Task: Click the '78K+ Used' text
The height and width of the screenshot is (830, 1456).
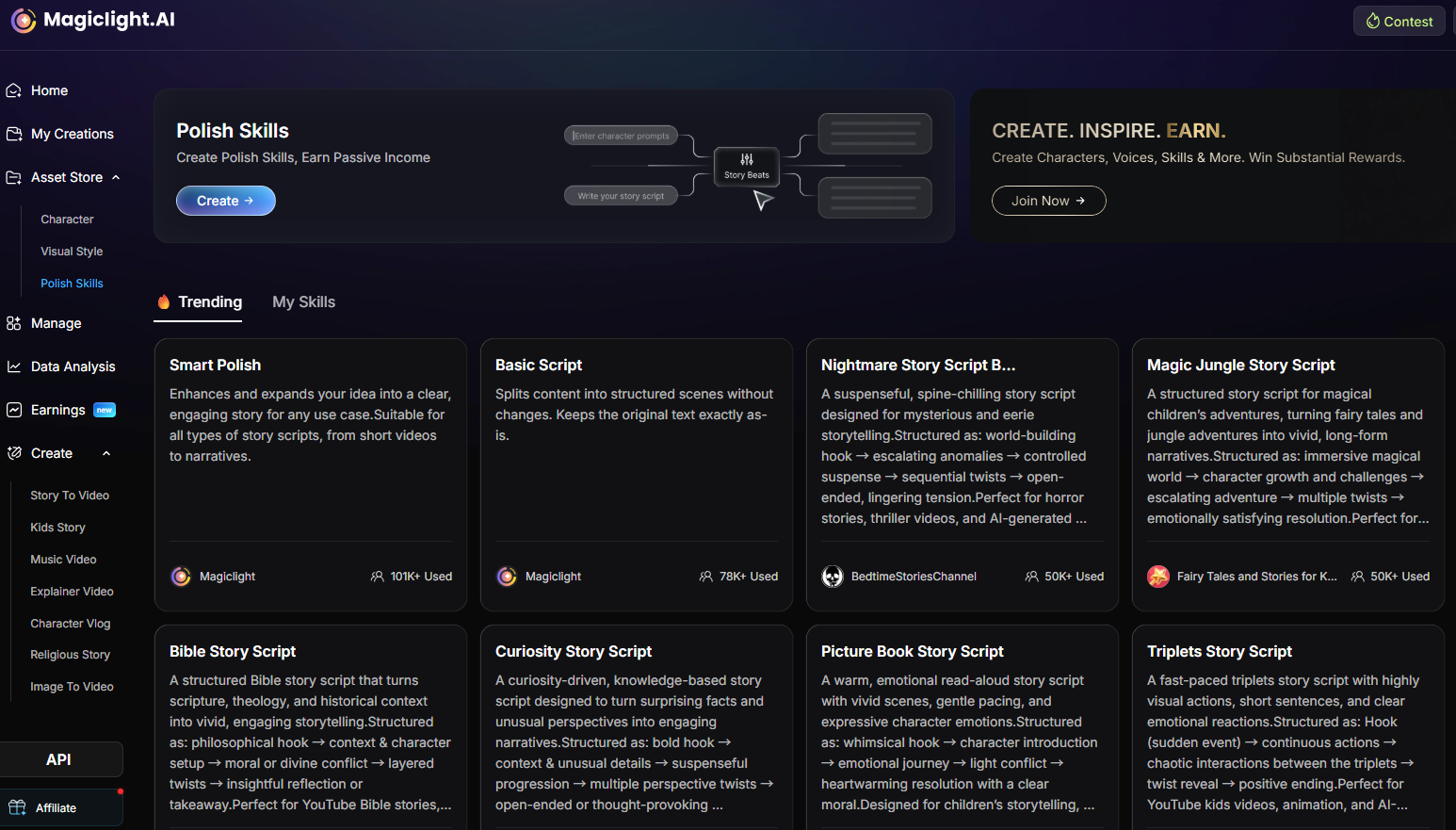Action: (x=749, y=577)
